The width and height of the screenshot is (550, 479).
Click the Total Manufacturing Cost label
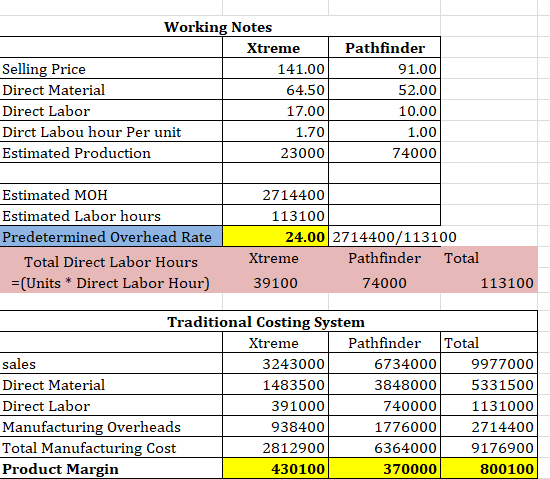(x=111, y=448)
